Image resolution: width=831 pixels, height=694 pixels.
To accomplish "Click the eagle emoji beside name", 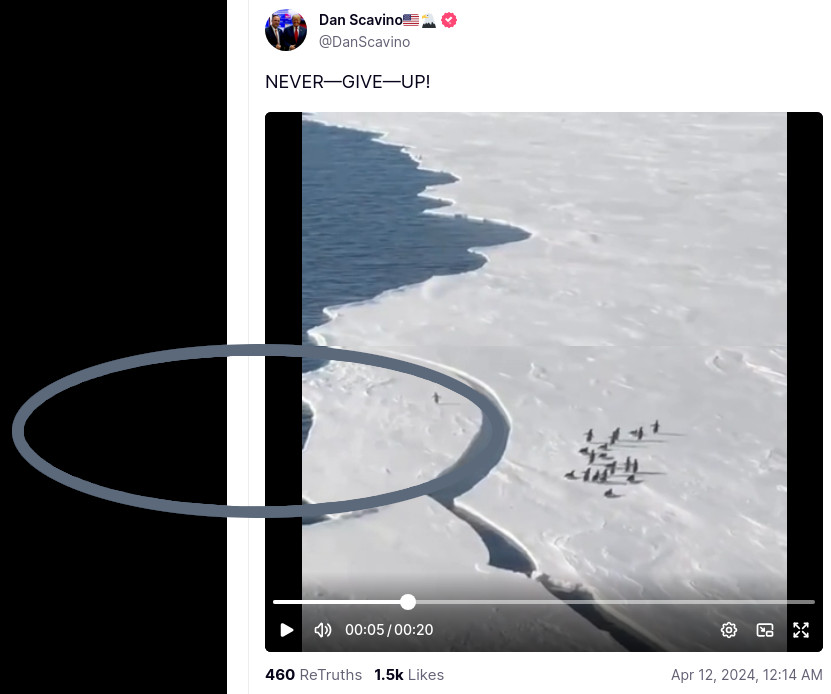I will point(429,20).
